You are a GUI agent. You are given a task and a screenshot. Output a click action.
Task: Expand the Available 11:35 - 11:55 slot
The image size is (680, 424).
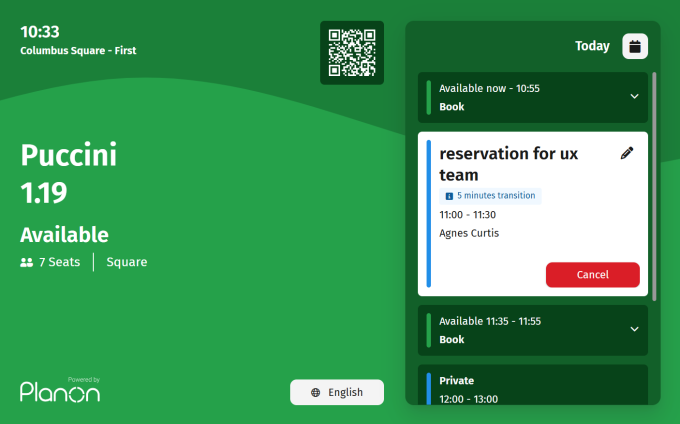click(633, 329)
